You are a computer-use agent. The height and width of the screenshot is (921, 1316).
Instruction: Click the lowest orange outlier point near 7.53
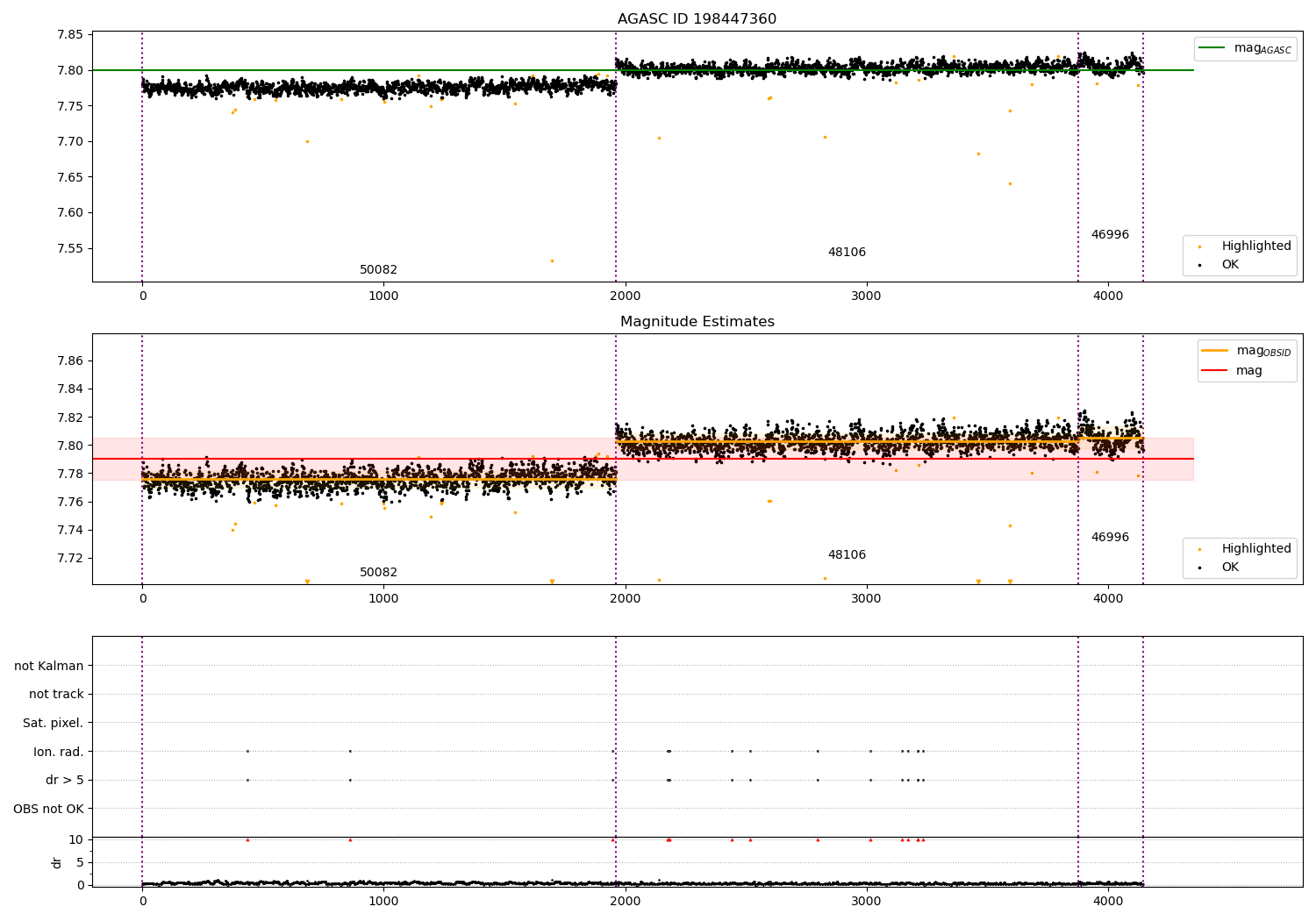click(552, 261)
